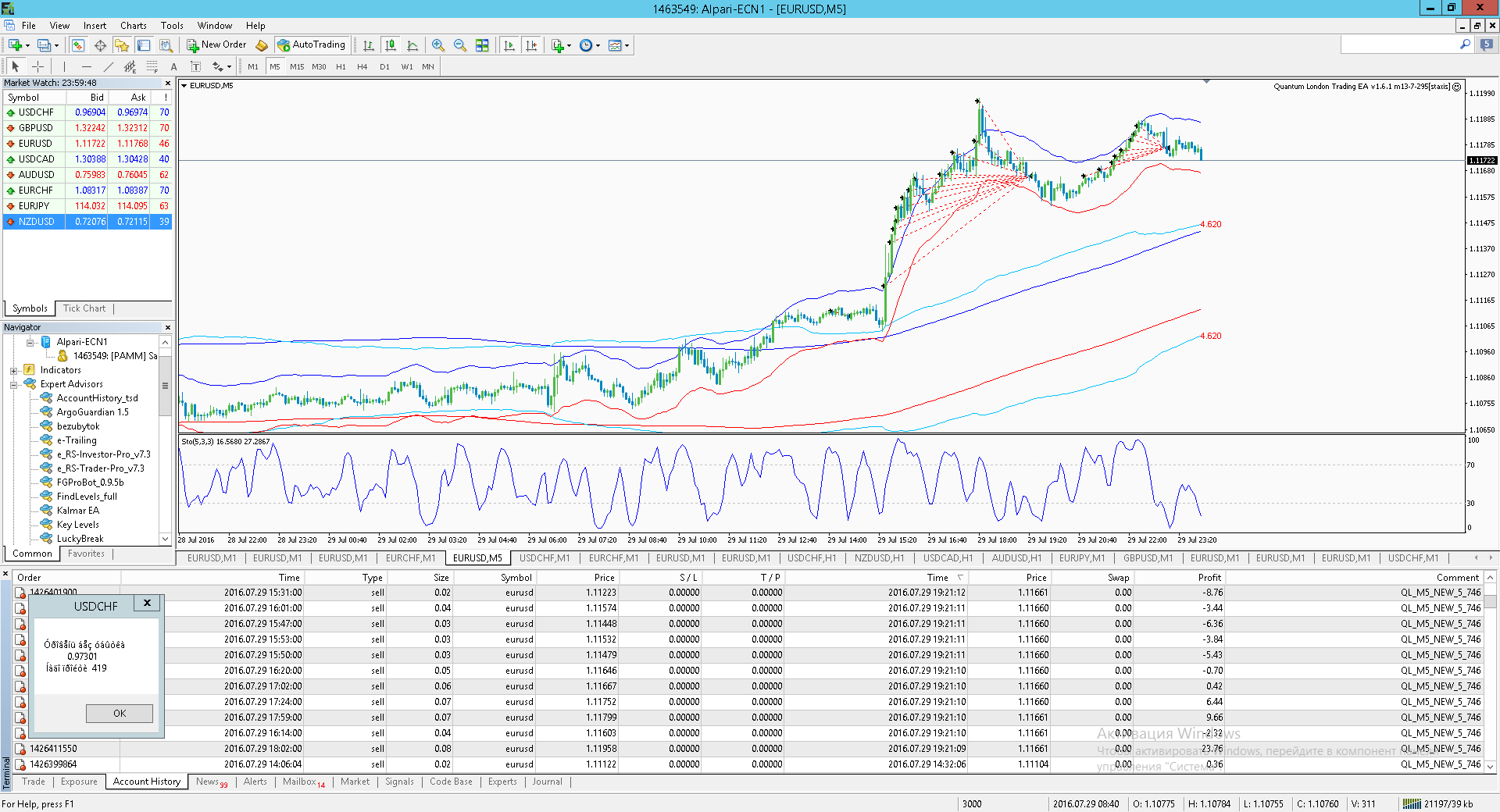1500x812 pixels.
Task: Expand the Indicators tree node
Action: coord(13,370)
